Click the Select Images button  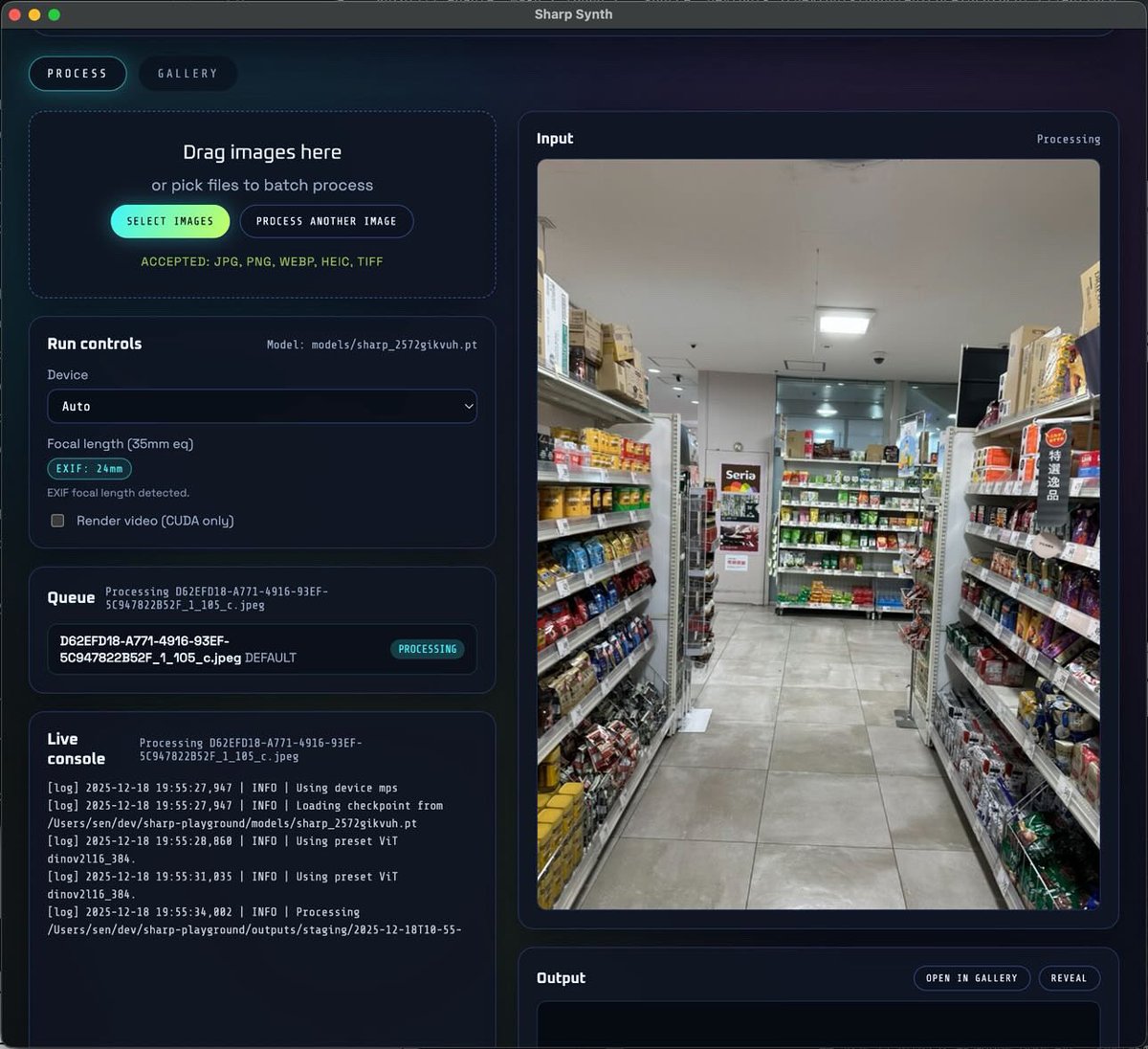point(170,221)
